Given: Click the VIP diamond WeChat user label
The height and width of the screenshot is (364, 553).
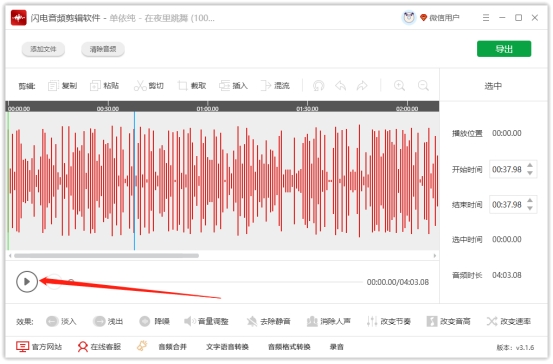Looking at the screenshot, I should (439, 18).
